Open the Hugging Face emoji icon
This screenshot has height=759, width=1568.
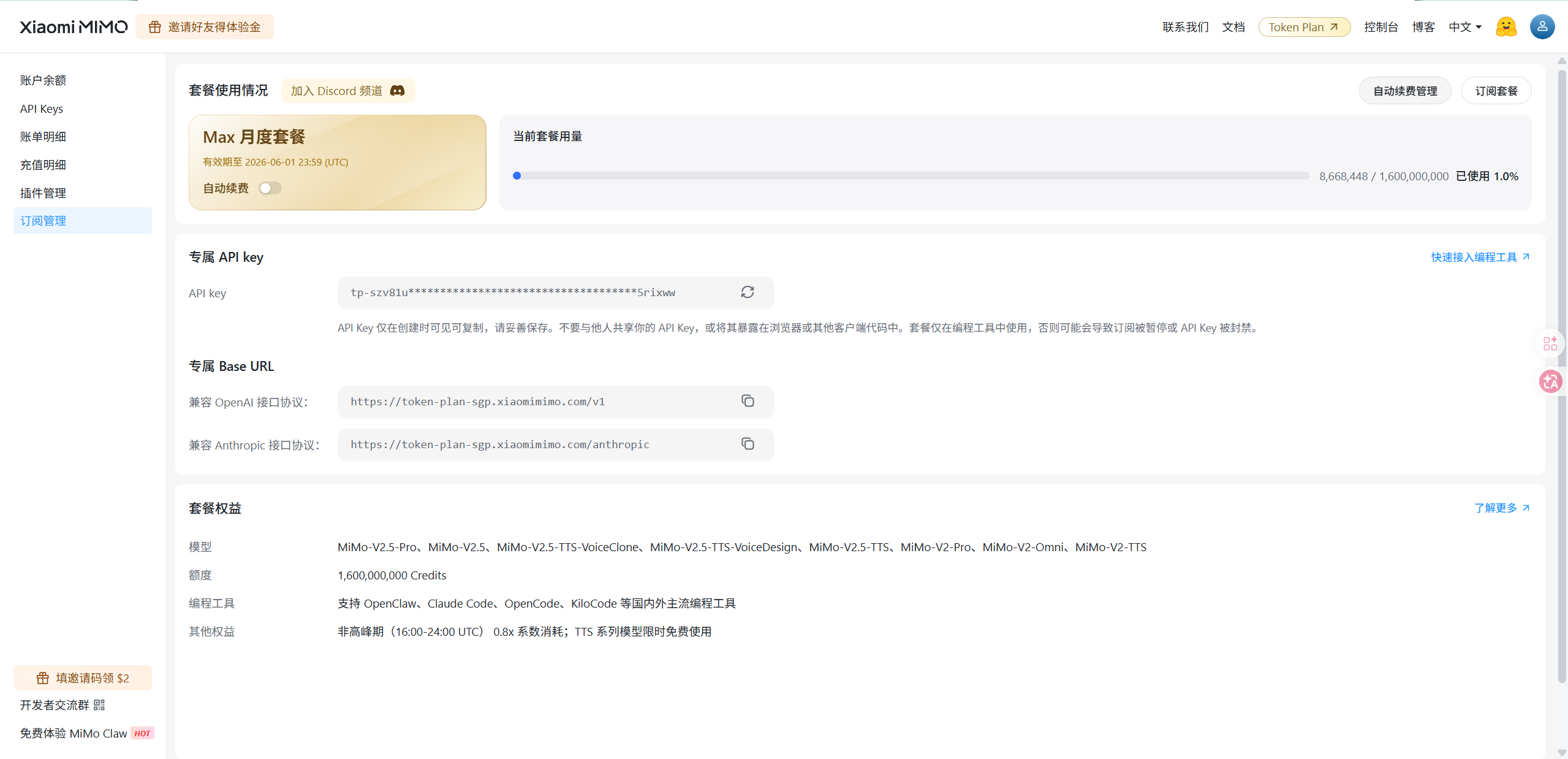click(x=1506, y=27)
